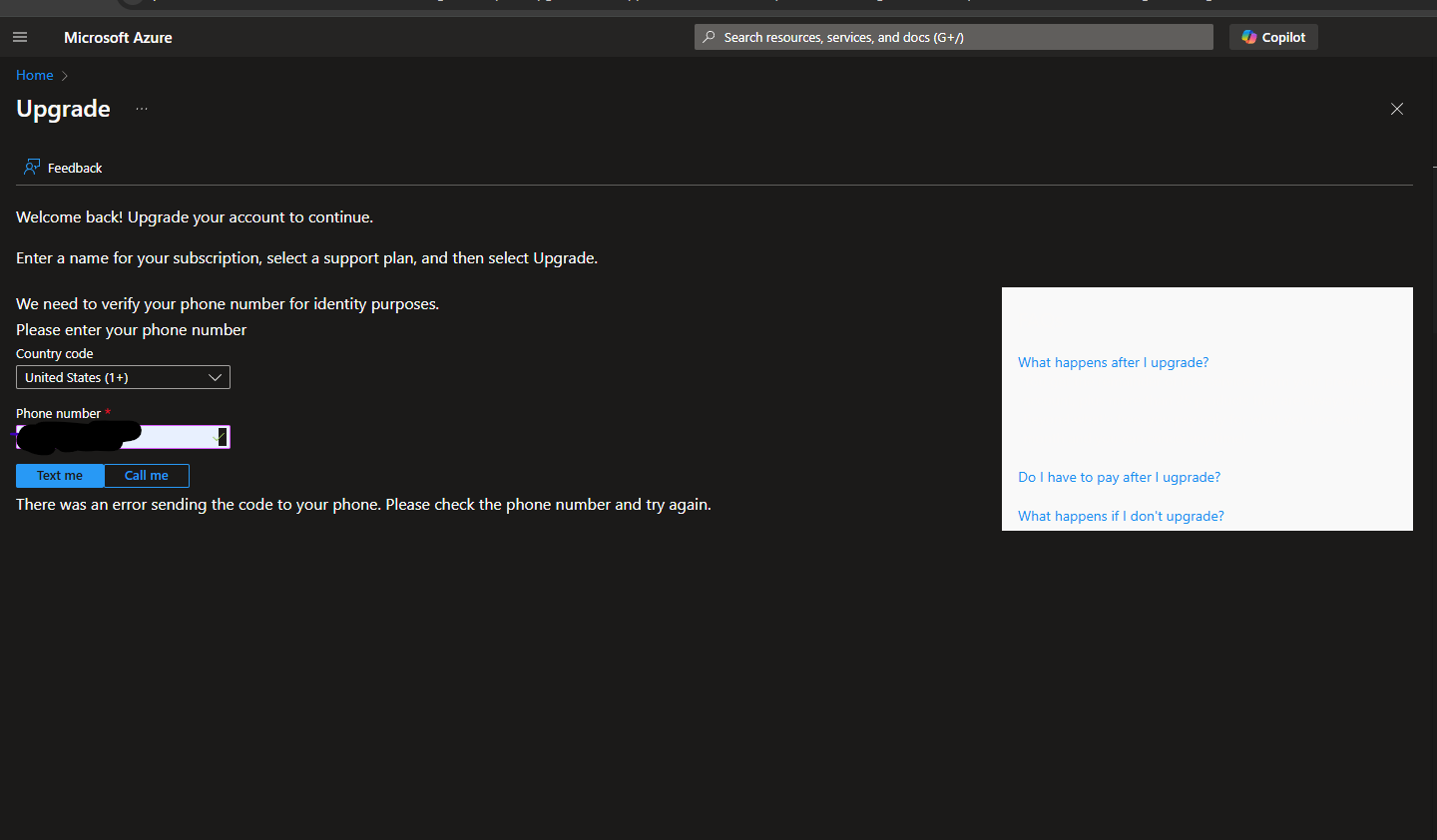This screenshot has width=1437, height=840.
Task: Open 'Do I have to pay after I upgrade?' link
Action: [1119, 477]
